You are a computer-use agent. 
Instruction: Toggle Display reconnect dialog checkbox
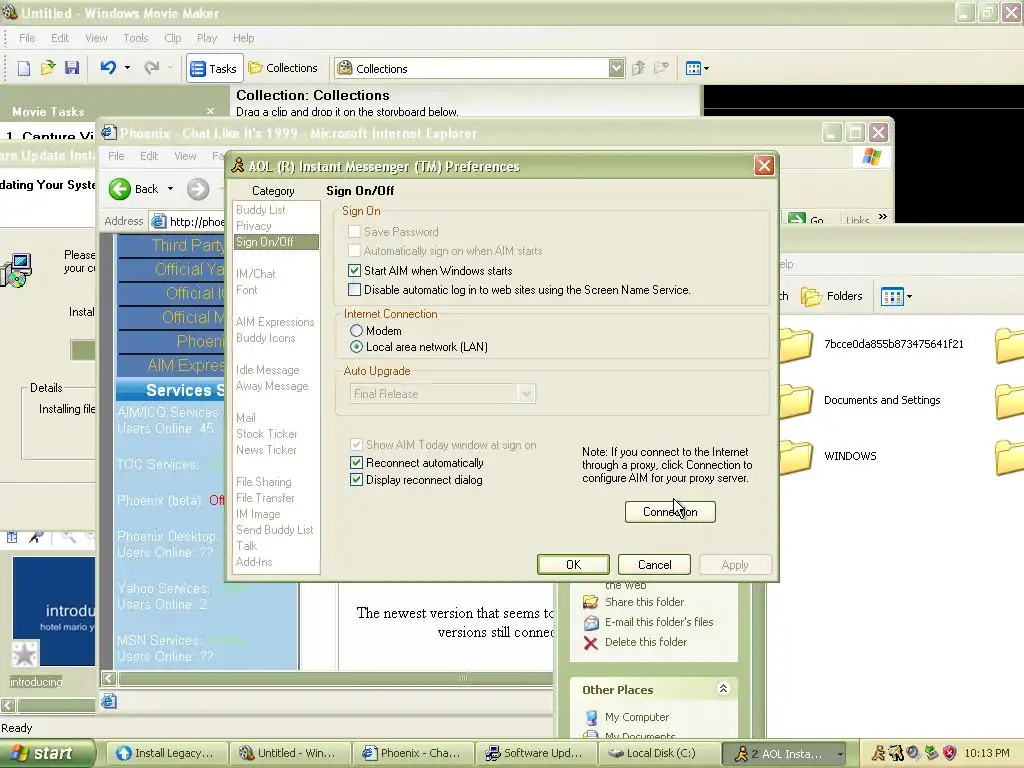point(357,479)
